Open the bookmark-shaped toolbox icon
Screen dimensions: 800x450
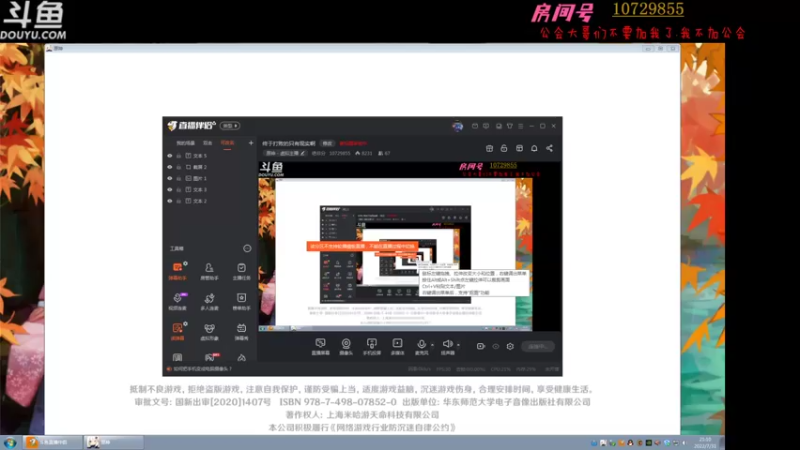(x=177, y=357)
